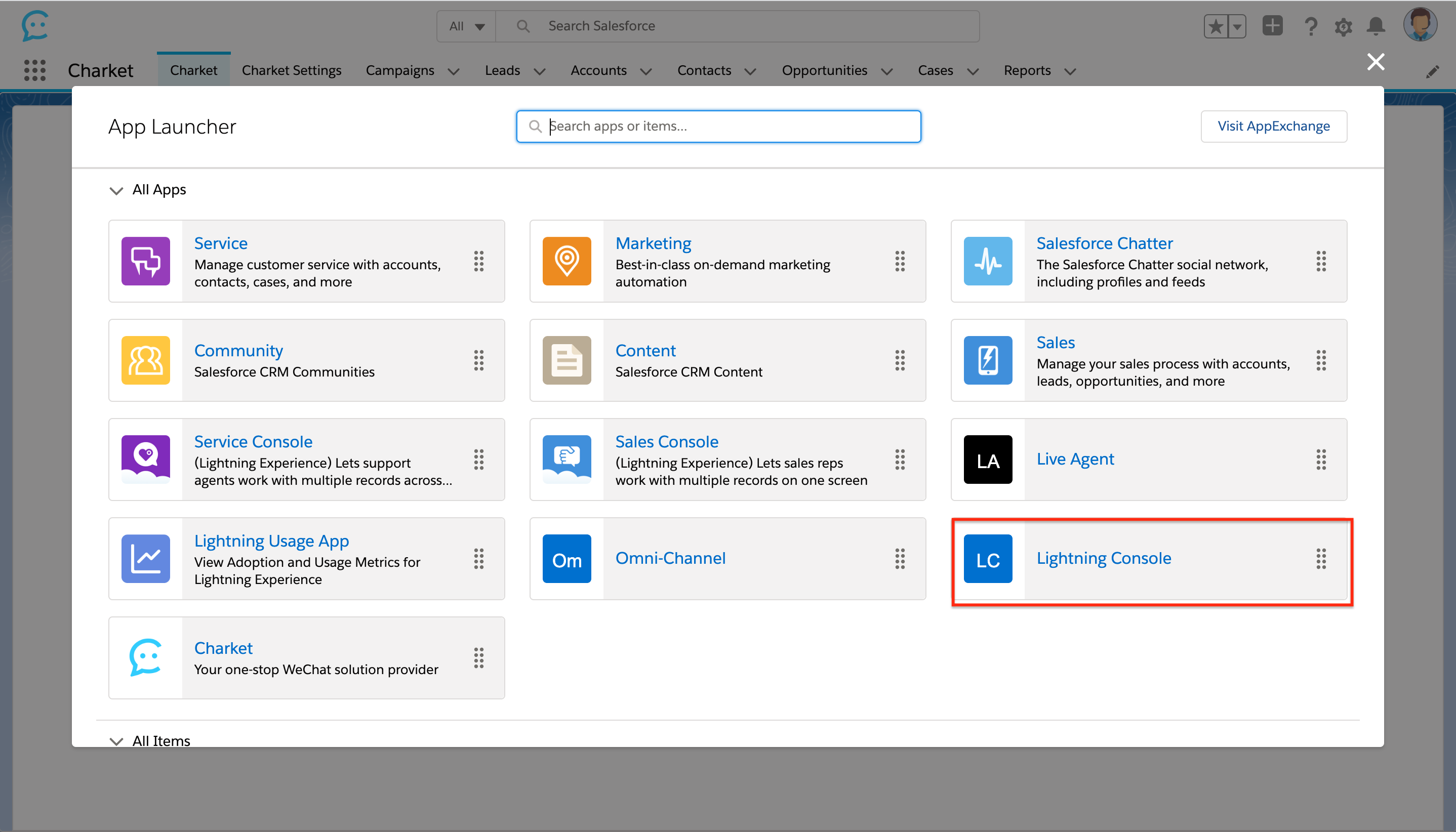Open the Setup gear icon
1456x832 pixels.
point(1344,26)
